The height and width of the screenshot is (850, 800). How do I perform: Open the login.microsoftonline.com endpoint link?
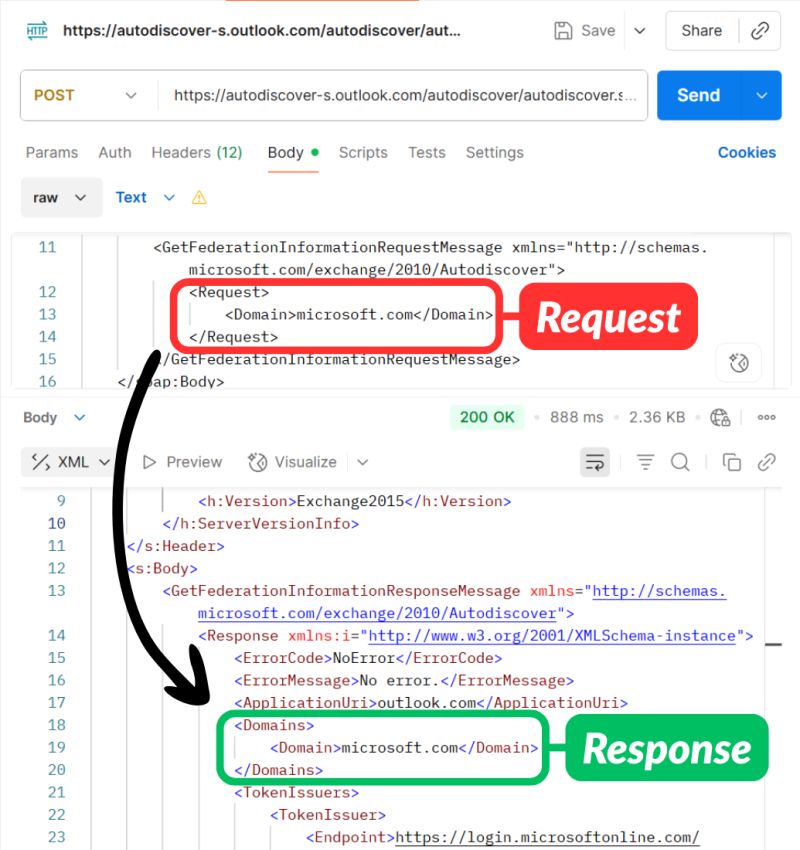point(547,838)
